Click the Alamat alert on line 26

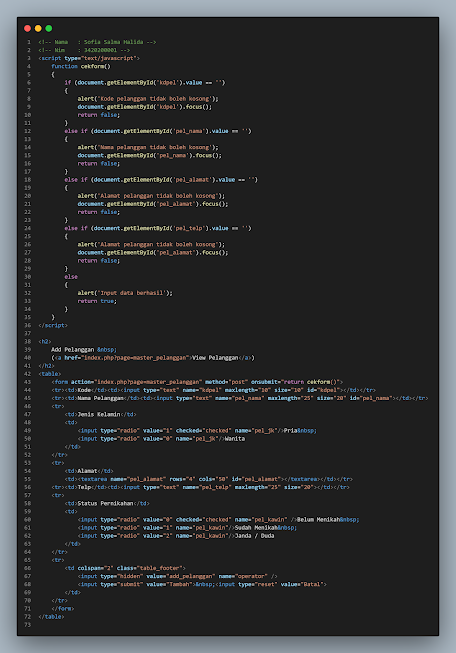(151, 244)
